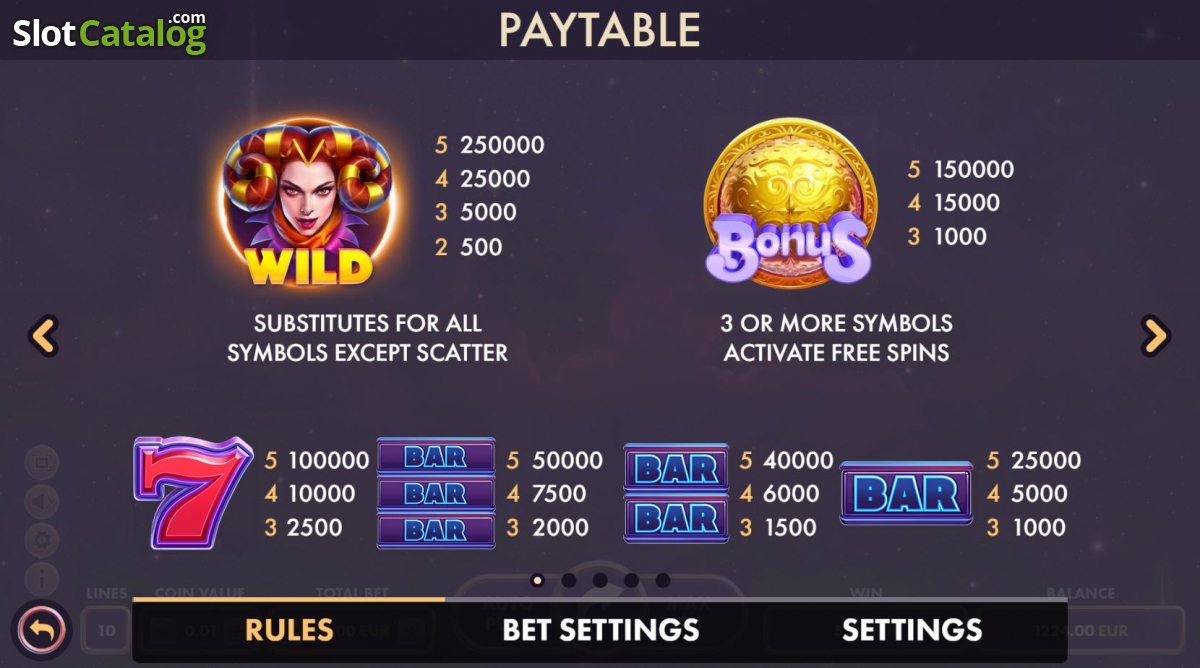Switch to the Settings tab
This screenshot has width=1200, height=668.
point(912,630)
